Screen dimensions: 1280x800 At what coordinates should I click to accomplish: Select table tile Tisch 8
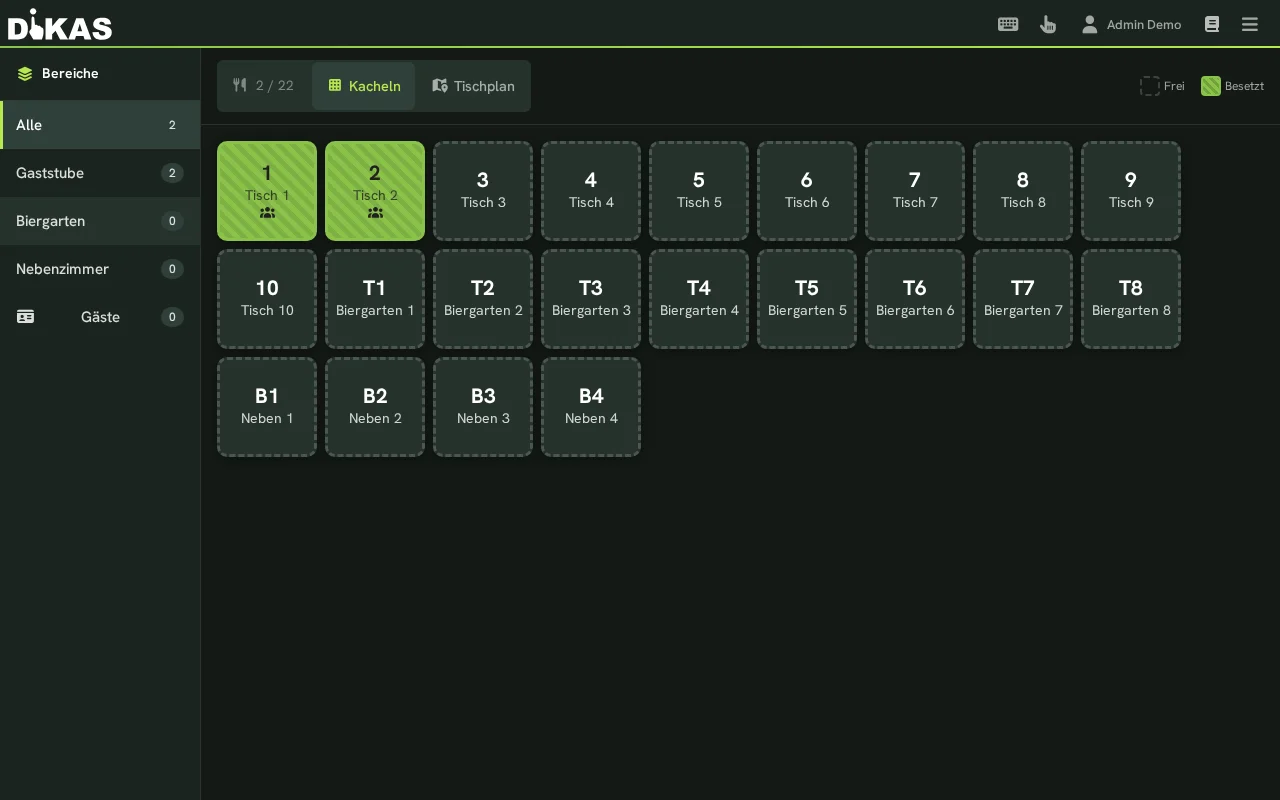pyautogui.click(x=1023, y=191)
